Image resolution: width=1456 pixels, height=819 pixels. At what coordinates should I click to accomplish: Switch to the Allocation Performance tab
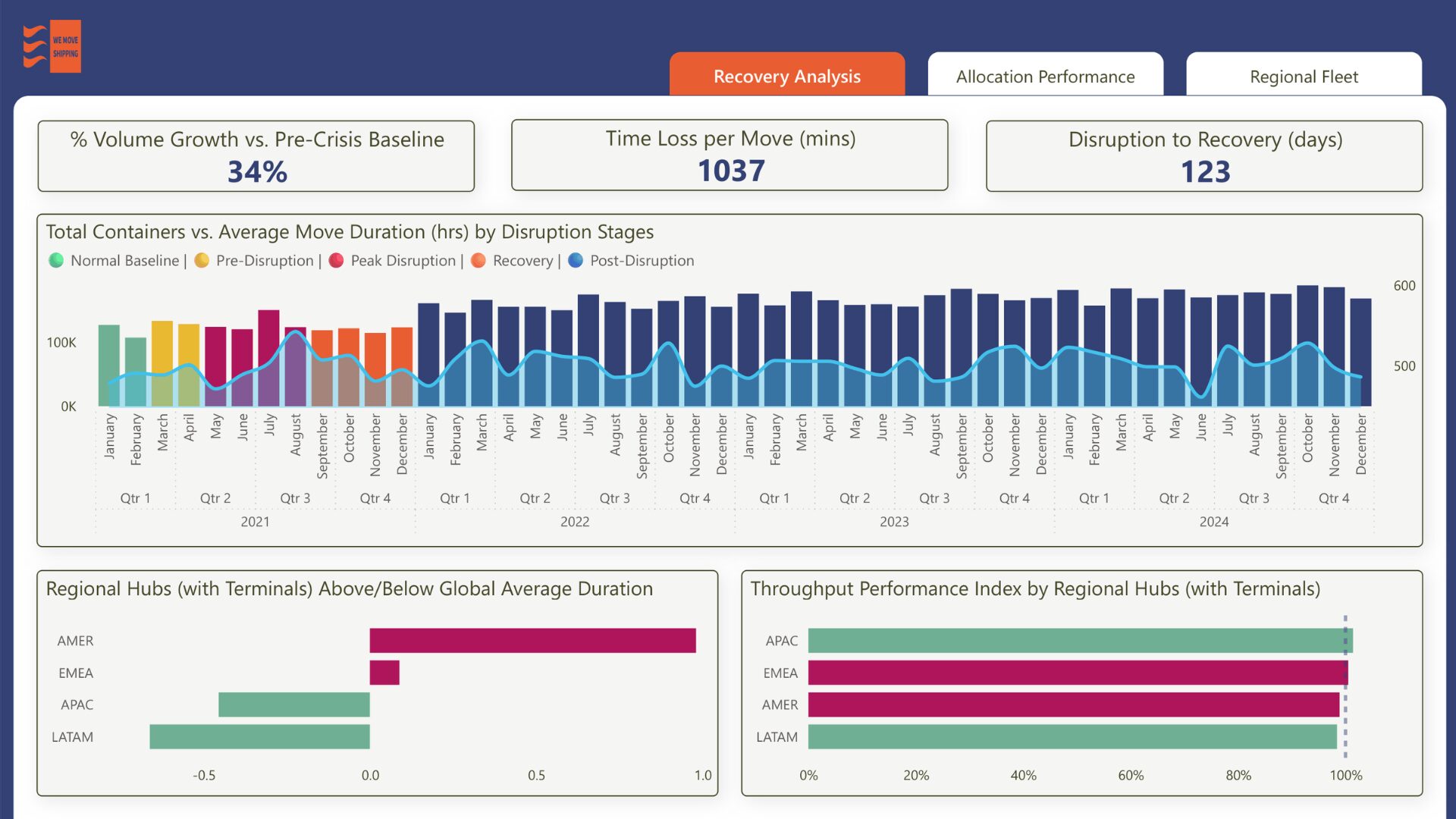[x=1045, y=76]
